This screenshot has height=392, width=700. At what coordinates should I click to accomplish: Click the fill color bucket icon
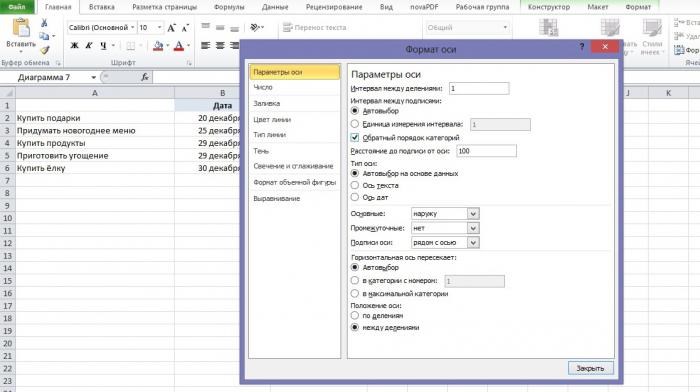(x=158, y=46)
